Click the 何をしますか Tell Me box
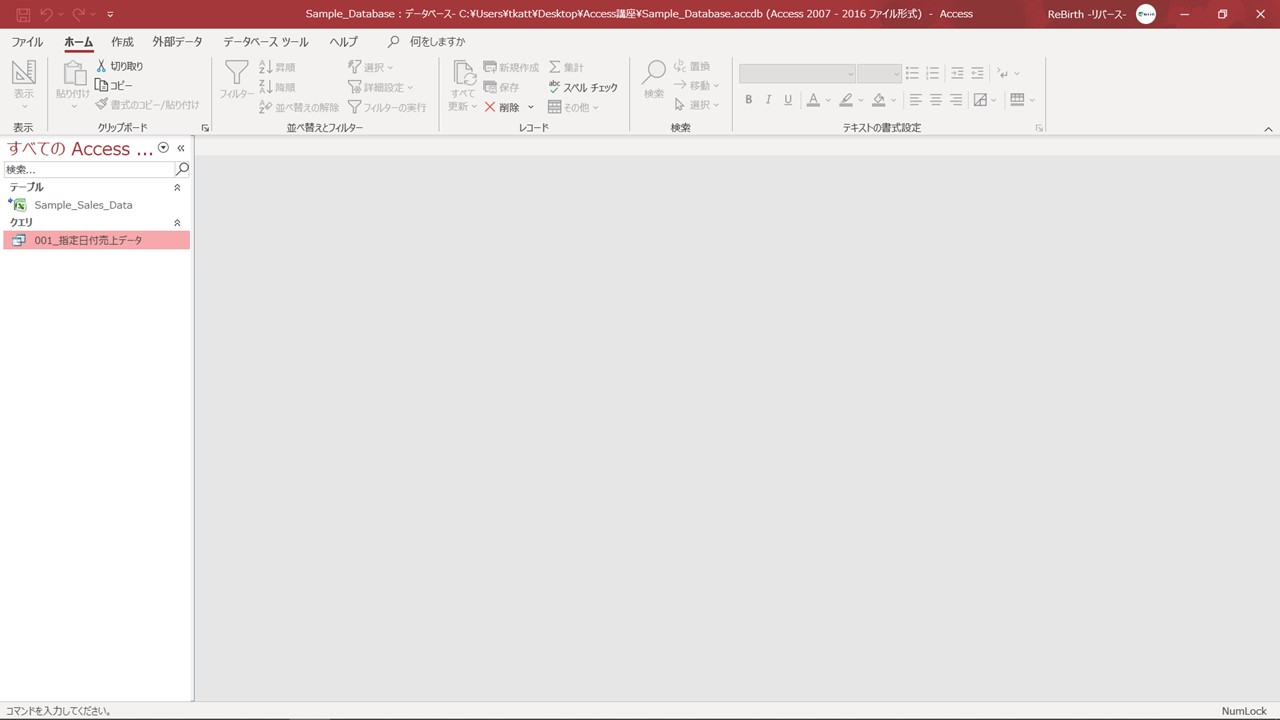Screen dimensions: 1280x720 (437, 42)
